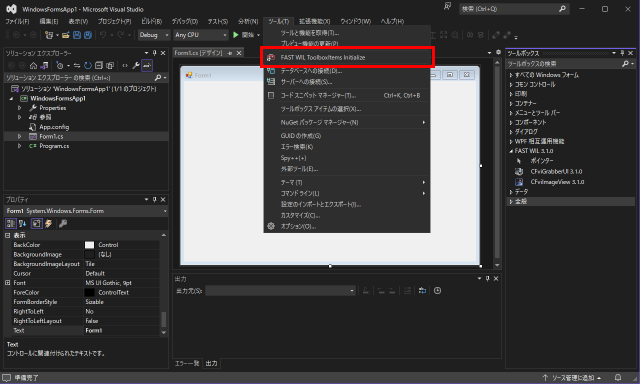Click 外部ツール menu entry
The width and height of the screenshot is (640, 384).
click(x=347, y=169)
